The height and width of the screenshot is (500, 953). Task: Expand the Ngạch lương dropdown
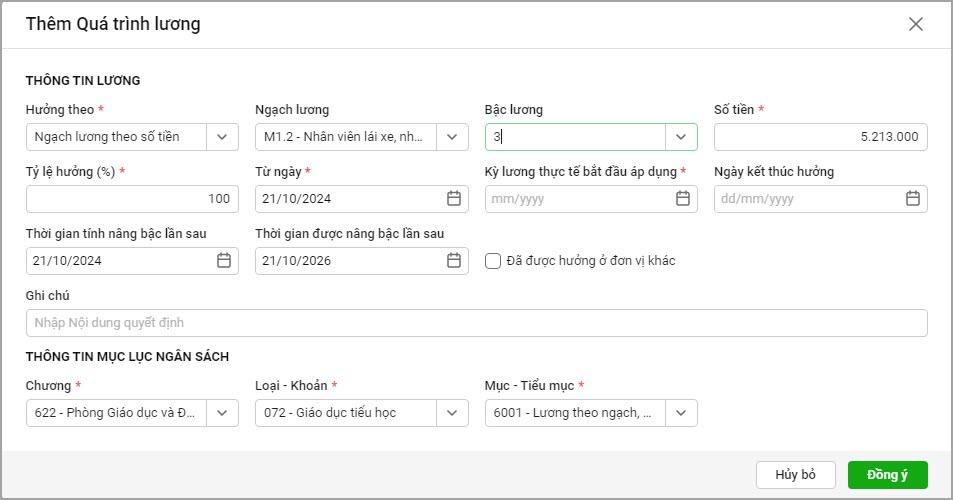click(x=452, y=137)
